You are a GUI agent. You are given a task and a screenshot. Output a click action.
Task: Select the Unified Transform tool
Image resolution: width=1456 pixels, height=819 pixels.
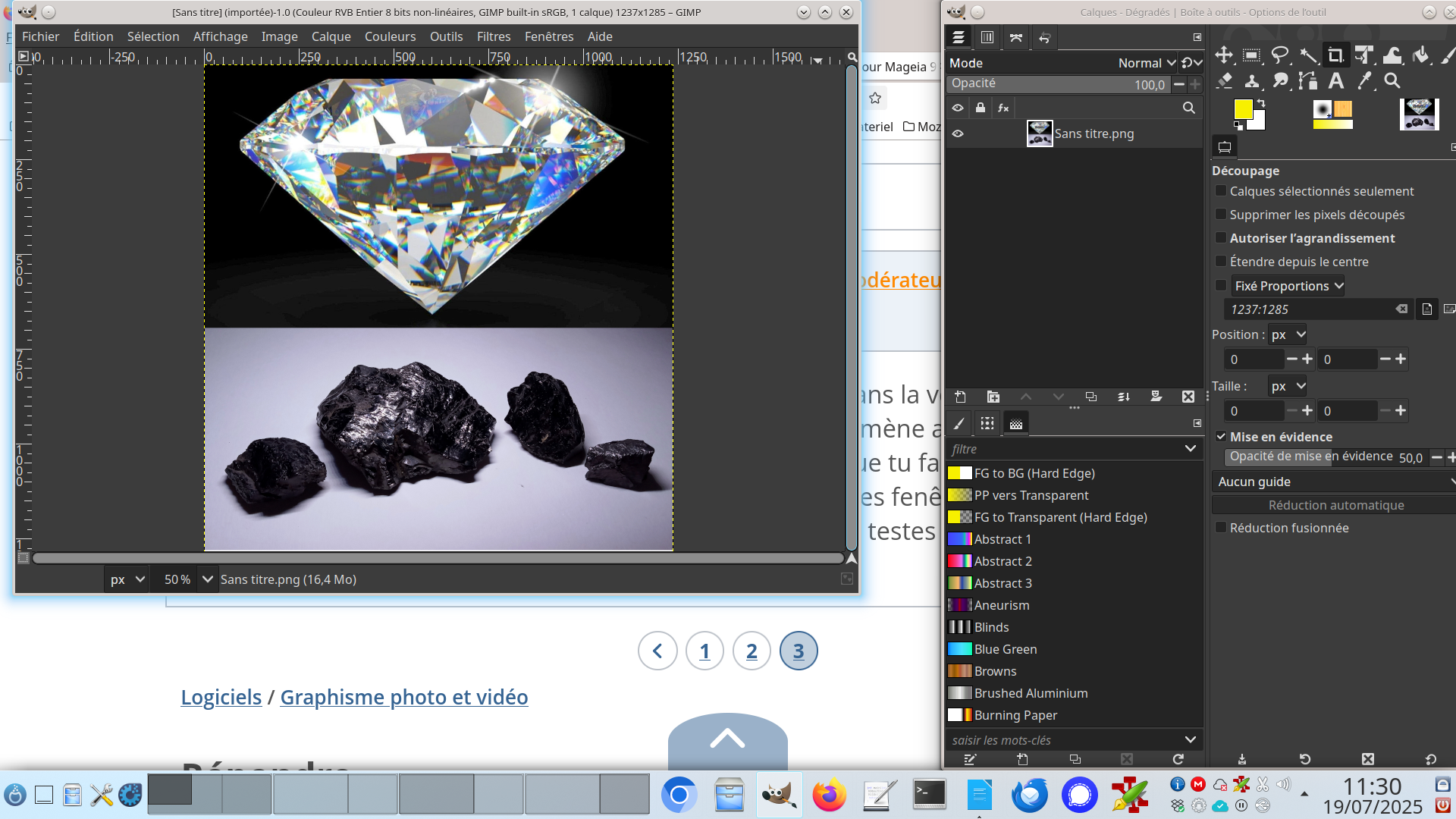point(1363,55)
